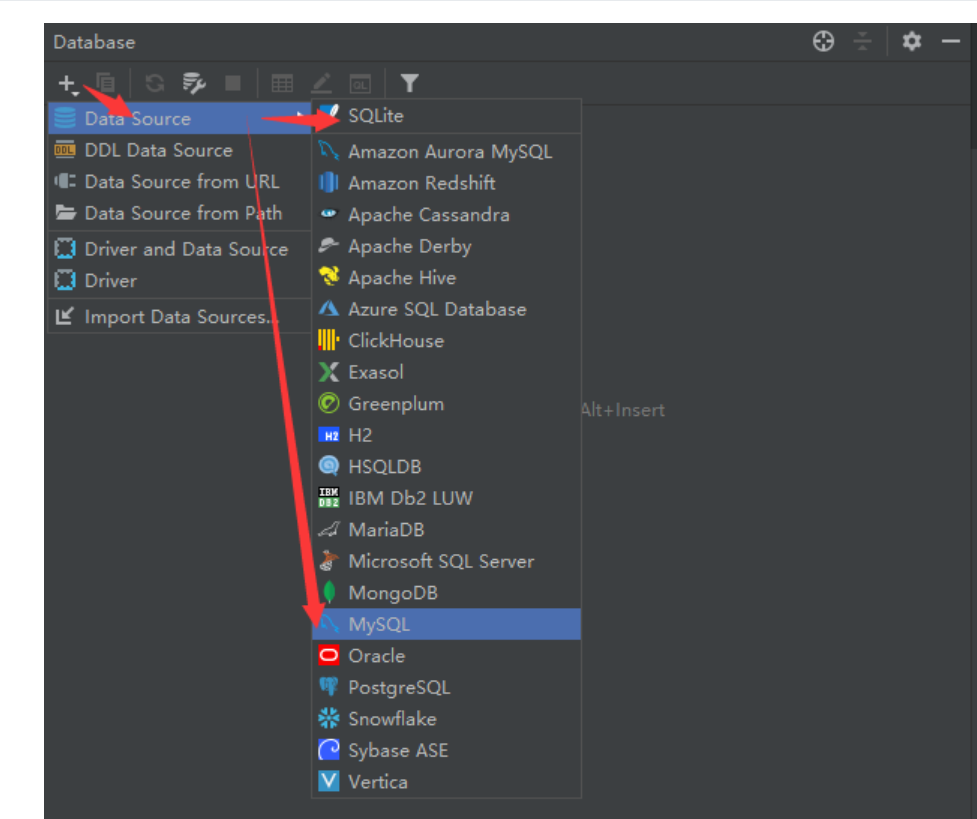Viewport: 977px width, 819px height.
Task: Choose HSQLDB database
Action: point(446,466)
